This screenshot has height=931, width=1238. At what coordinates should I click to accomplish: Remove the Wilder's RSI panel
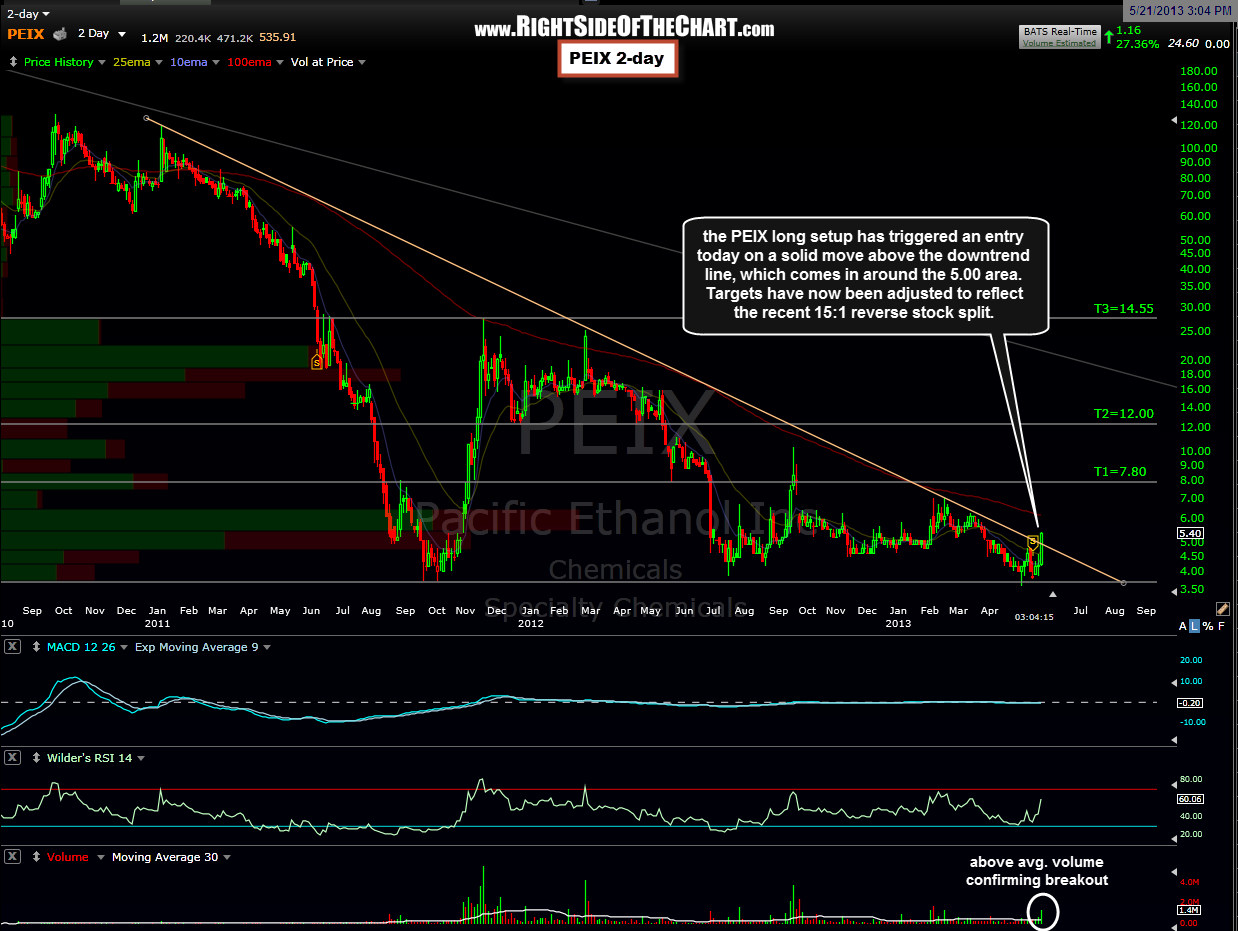click(x=13, y=758)
